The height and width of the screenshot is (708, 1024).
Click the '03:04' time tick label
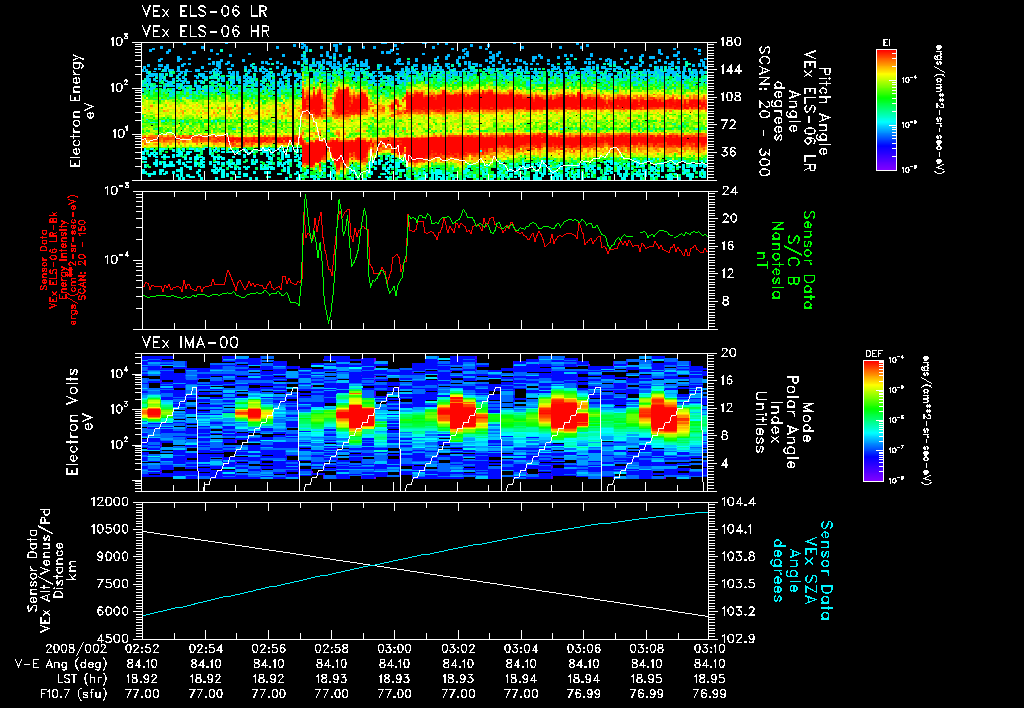[520, 649]
